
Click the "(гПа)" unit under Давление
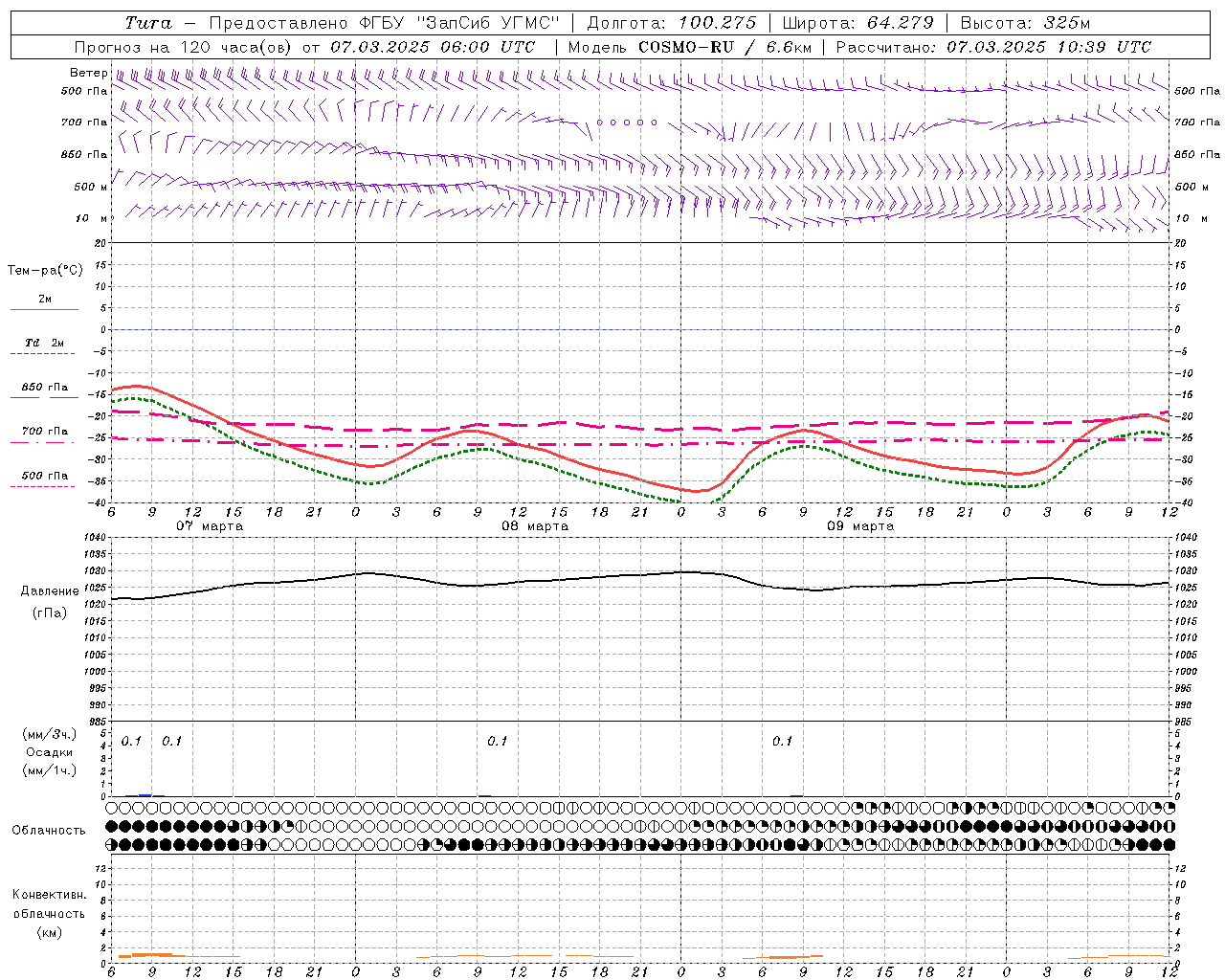click(x=50, y=612)
